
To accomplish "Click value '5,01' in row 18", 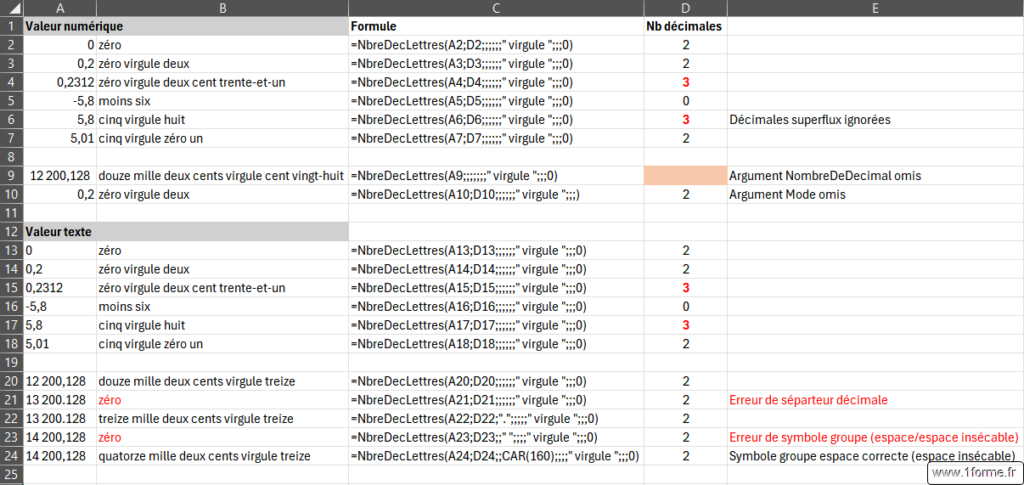I will coord(60,343).
